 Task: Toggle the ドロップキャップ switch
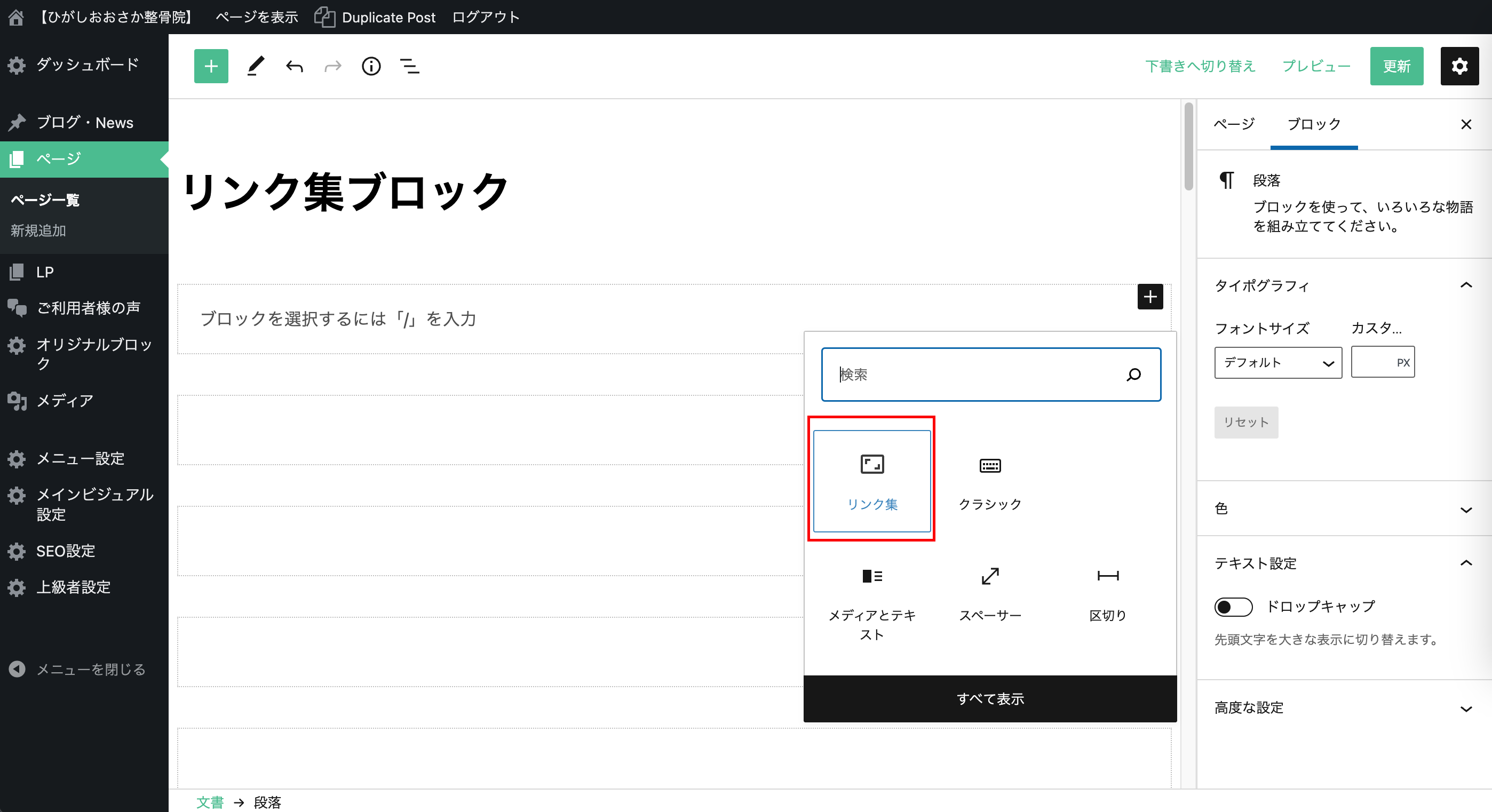click(1233, 607)
